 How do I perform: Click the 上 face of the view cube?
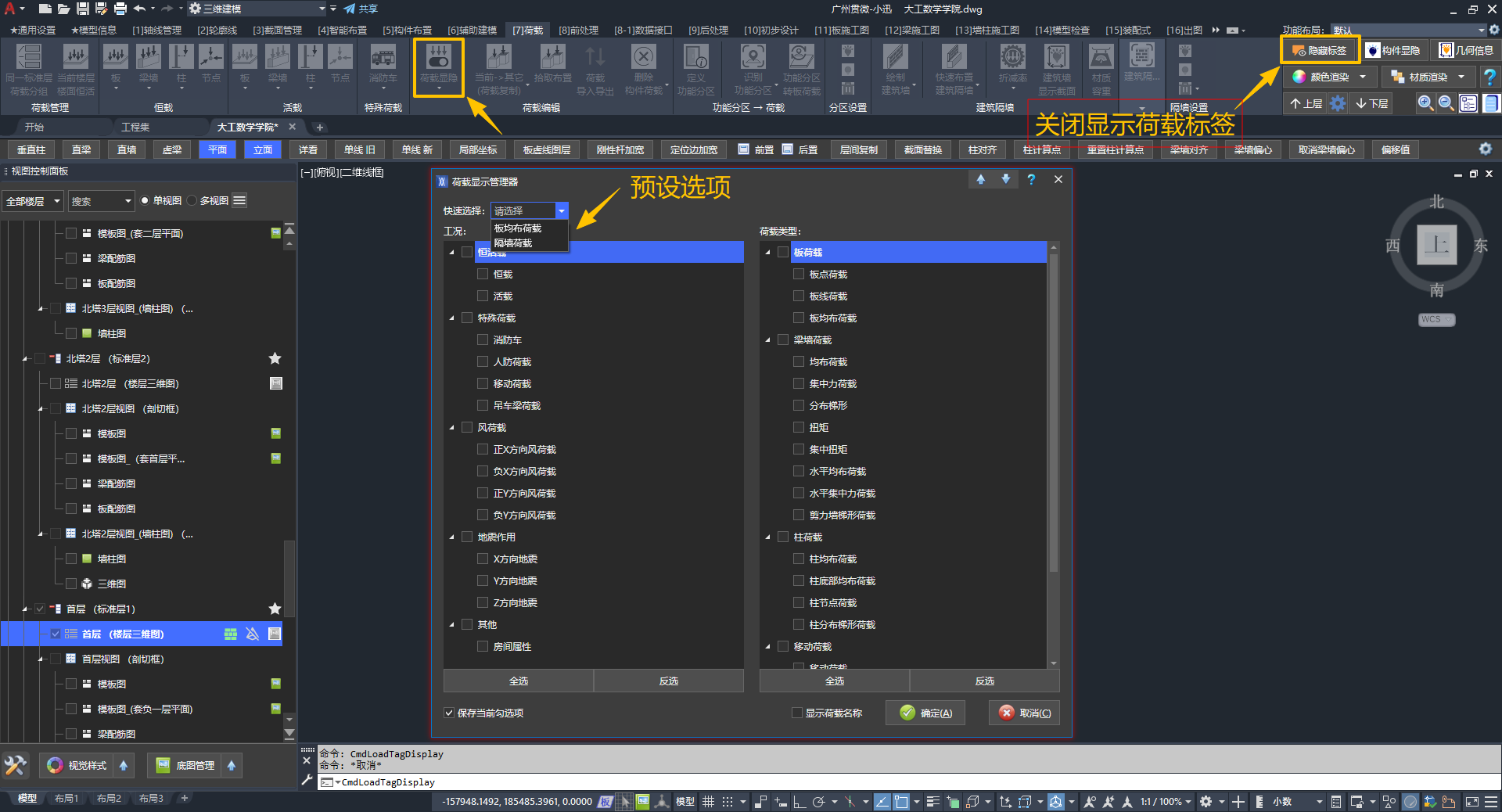(x=1437, y=245)
